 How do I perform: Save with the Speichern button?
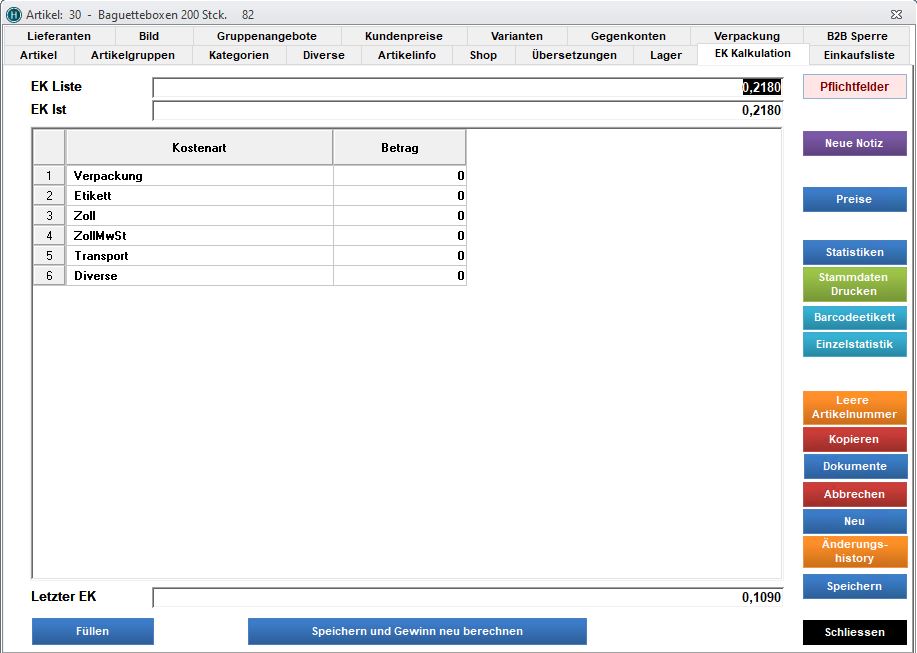tap(854, 586)
